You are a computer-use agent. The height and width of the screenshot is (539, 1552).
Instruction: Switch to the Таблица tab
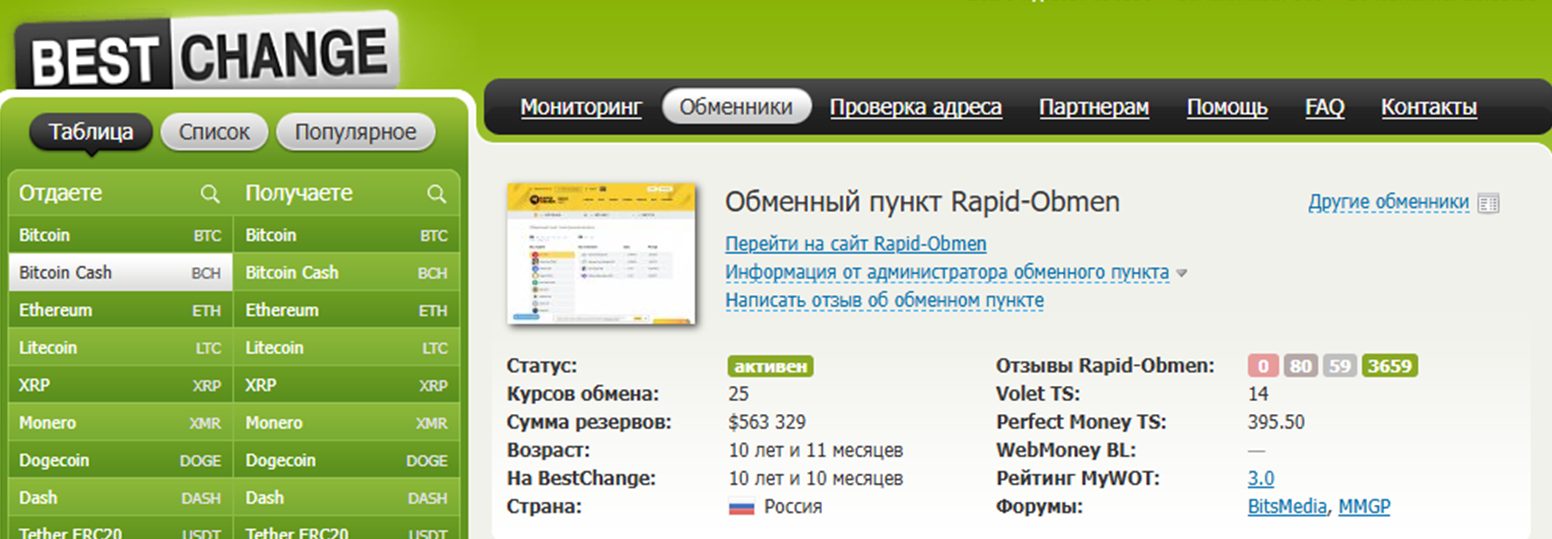pos(91,132)
